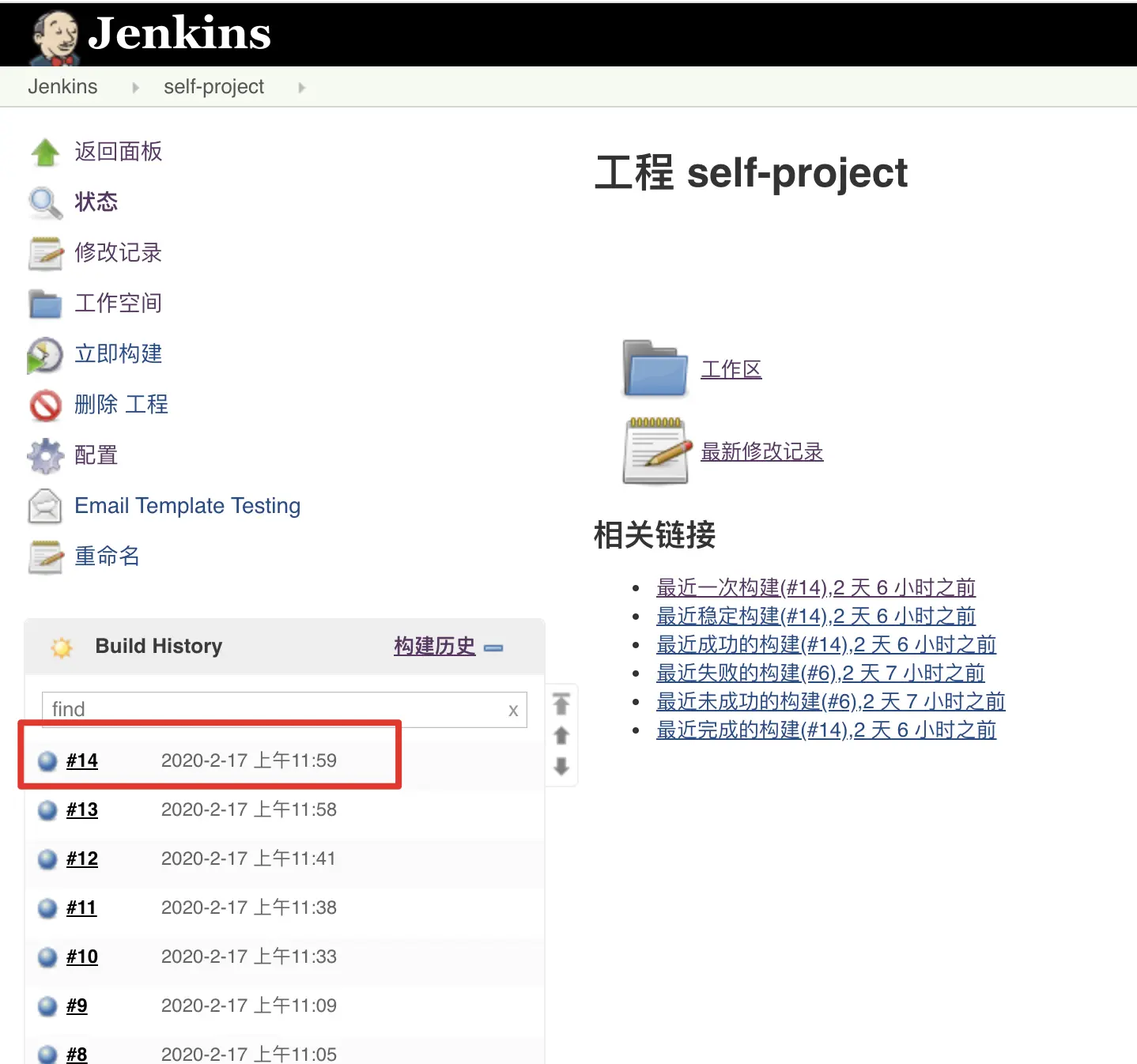Click the gear icon next to 配置

(45, 456)
